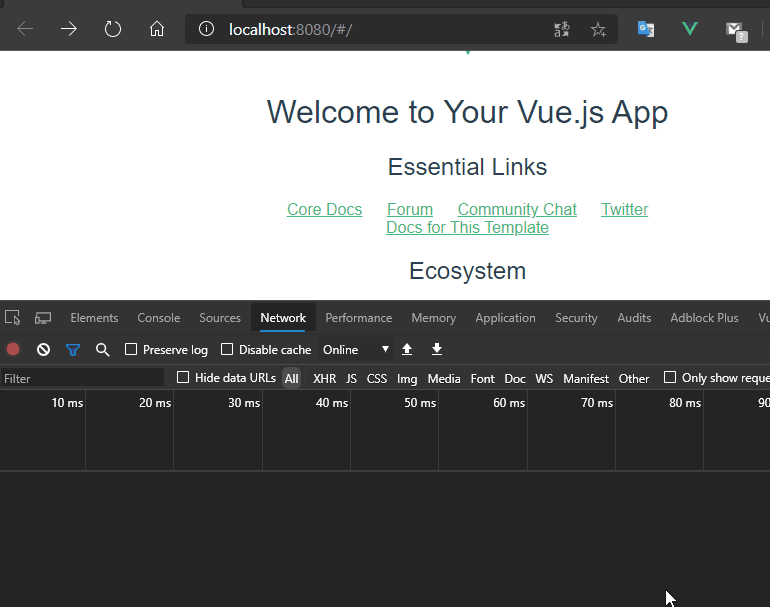This screenshot has height=607, width=770.
Task: Enable Preserve log checkbox
Action: pyautogui.click(x=131, y=349)
